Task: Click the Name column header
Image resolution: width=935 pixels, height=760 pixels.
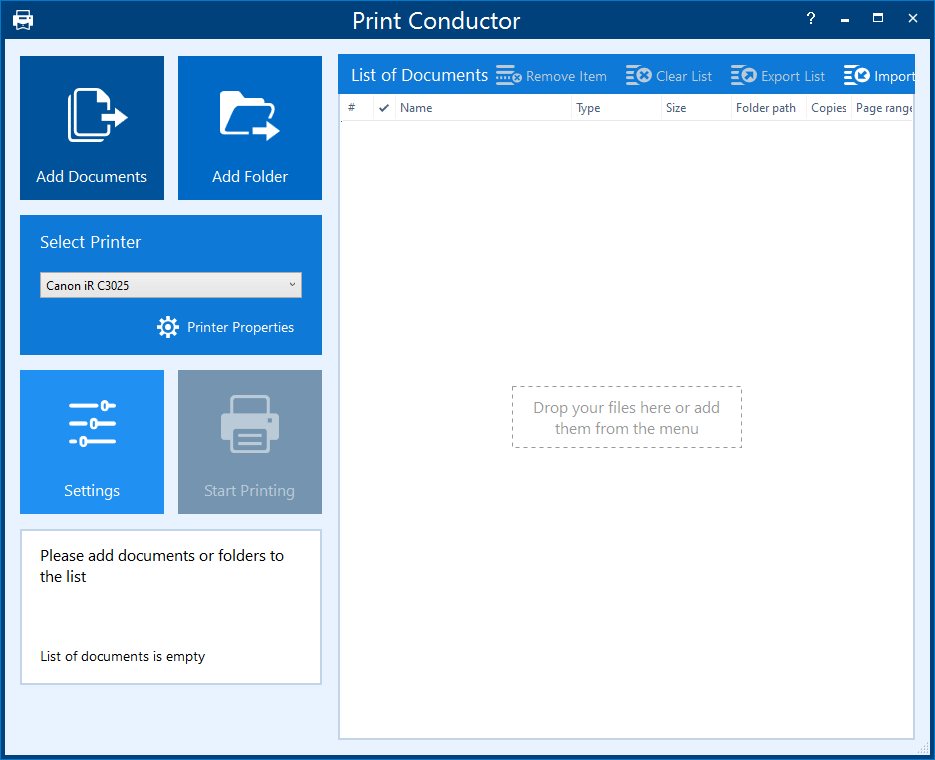Action: (x=417, y=107)
